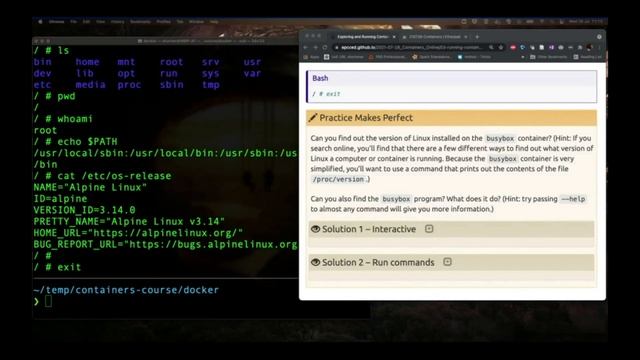The height and width of the screenshot is (360, 640).
Task: Switch to the Exploring and Running Containers tab
Action: coord(363,37)
